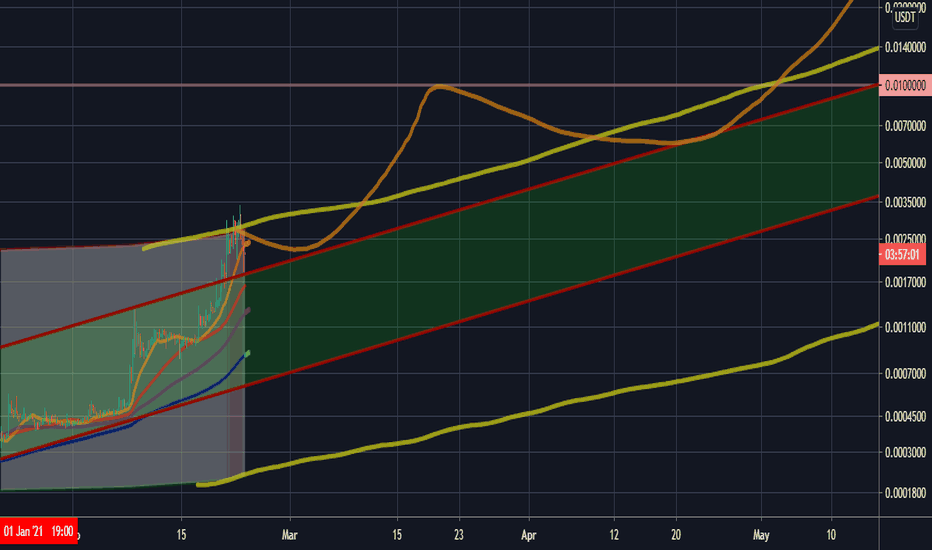Click the 15 date label before Mar
This screenshot has height=550, width=932.
tap(181, 535)
